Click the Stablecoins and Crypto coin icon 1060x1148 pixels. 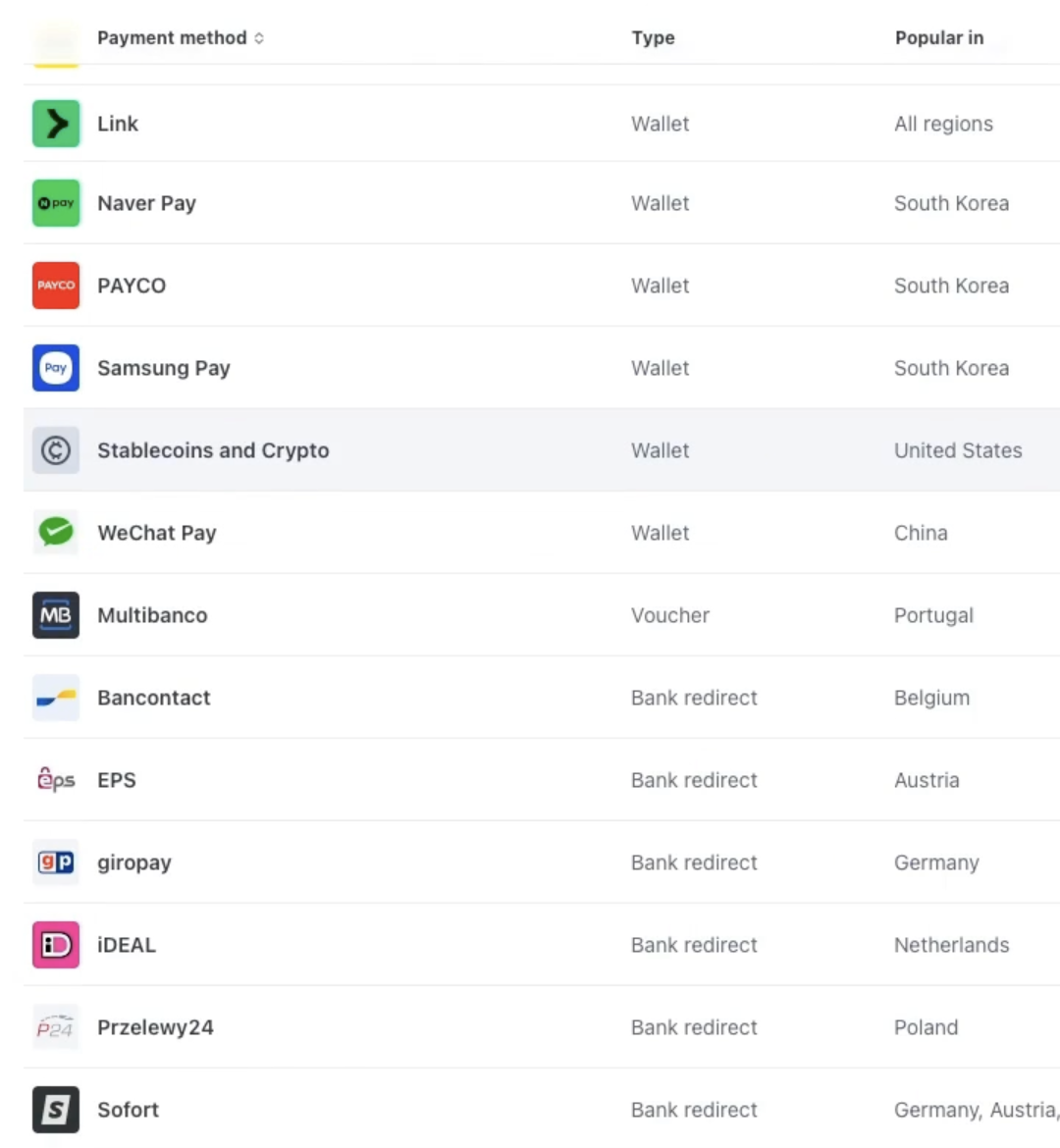click(56, 450)
